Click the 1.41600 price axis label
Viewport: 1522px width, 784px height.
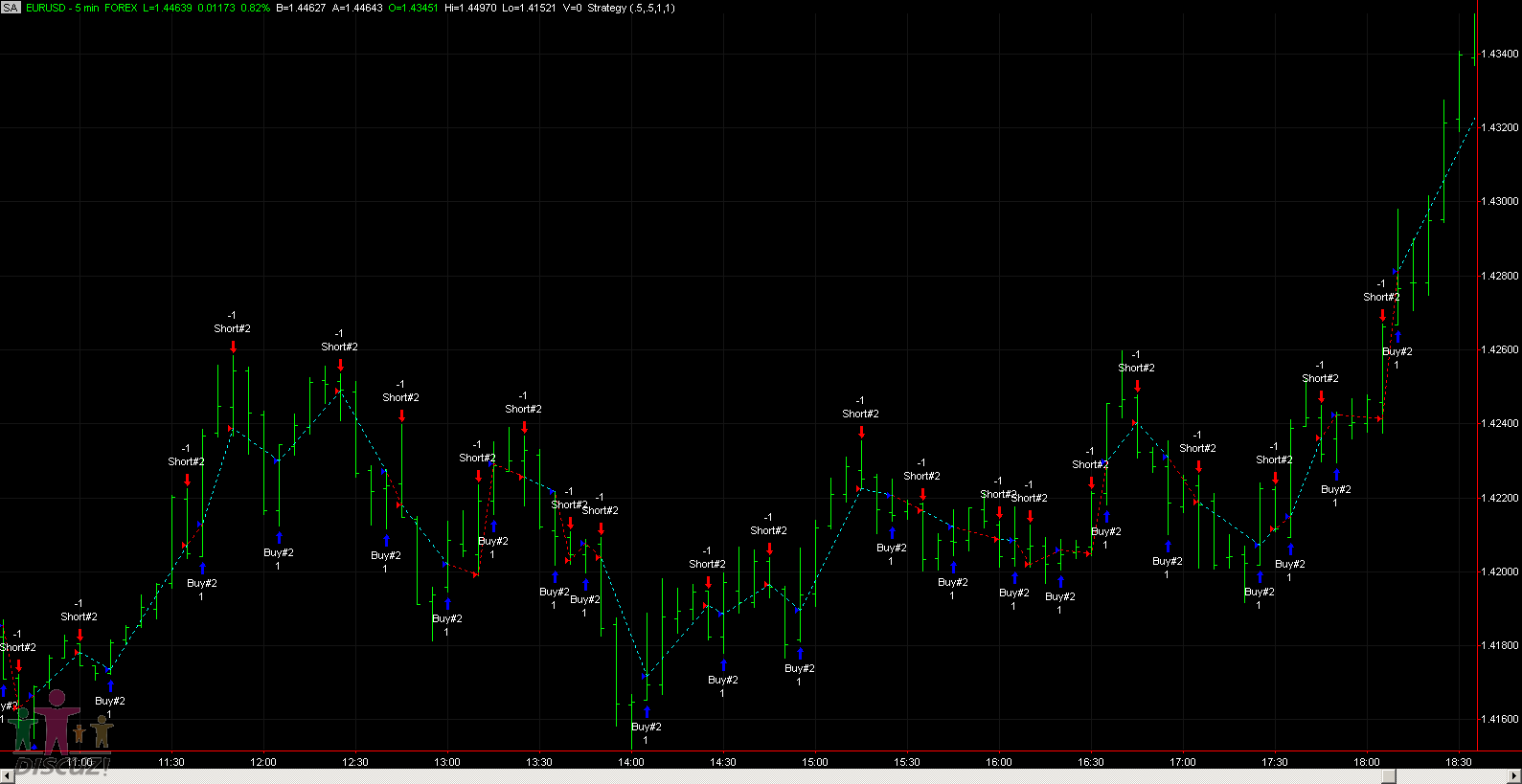click(x=1500, y=719)
